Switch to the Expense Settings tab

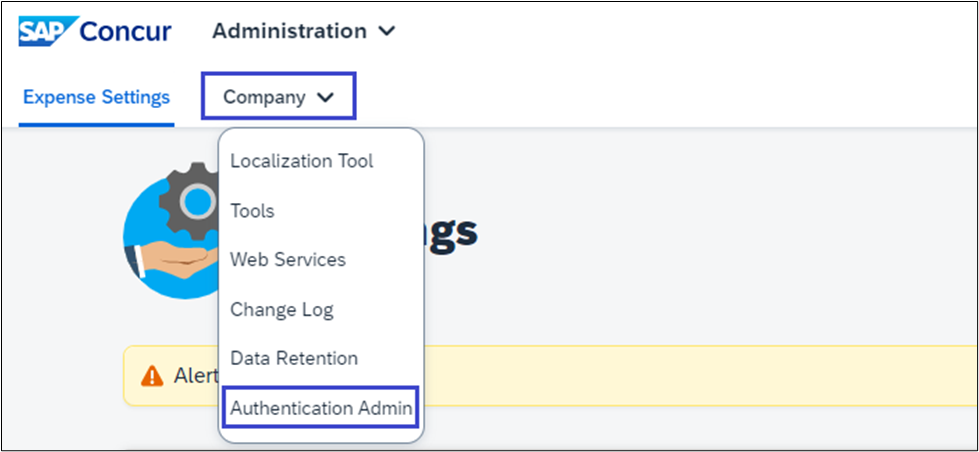[x=96, y=97]
